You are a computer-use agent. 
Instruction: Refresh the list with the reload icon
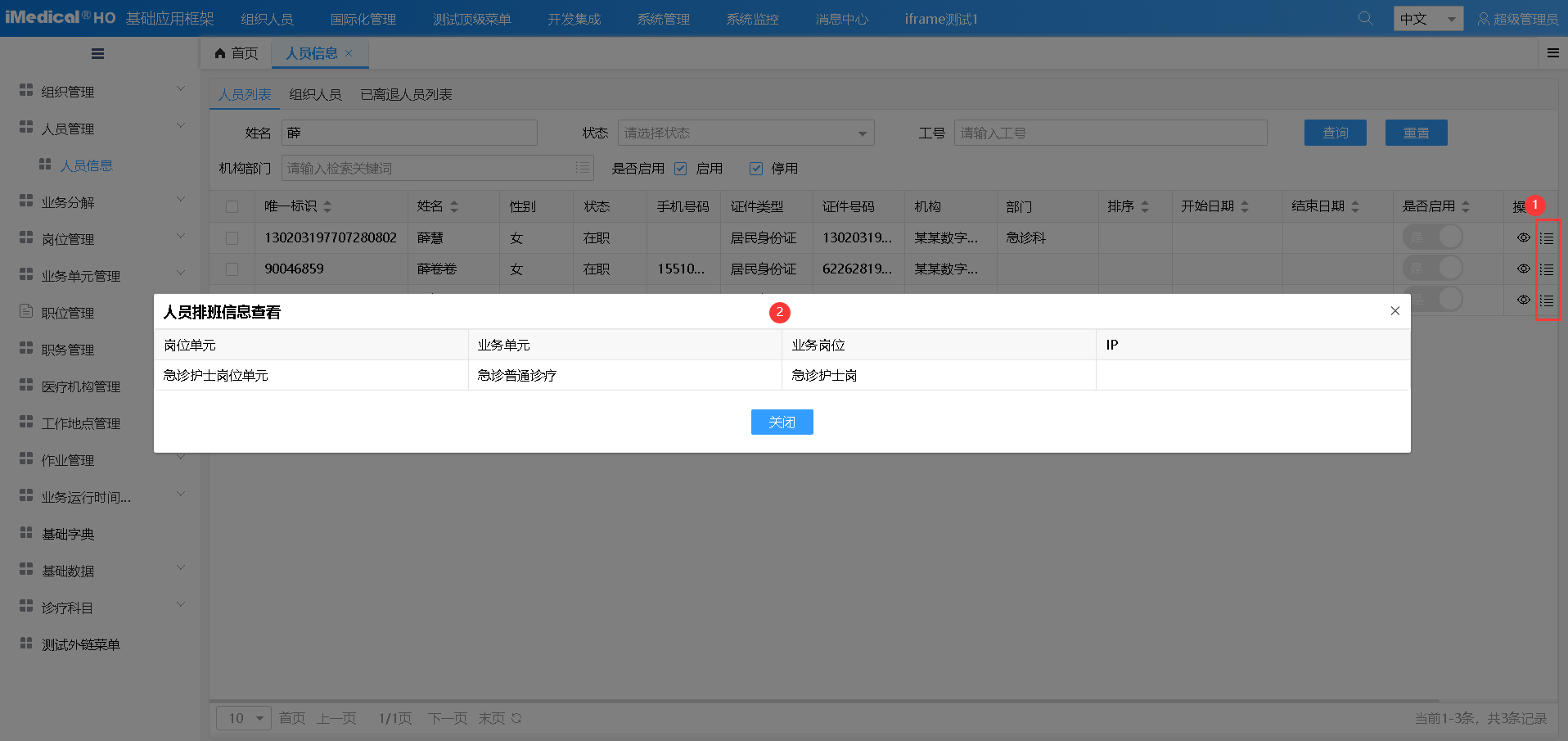tap(516, 717)
